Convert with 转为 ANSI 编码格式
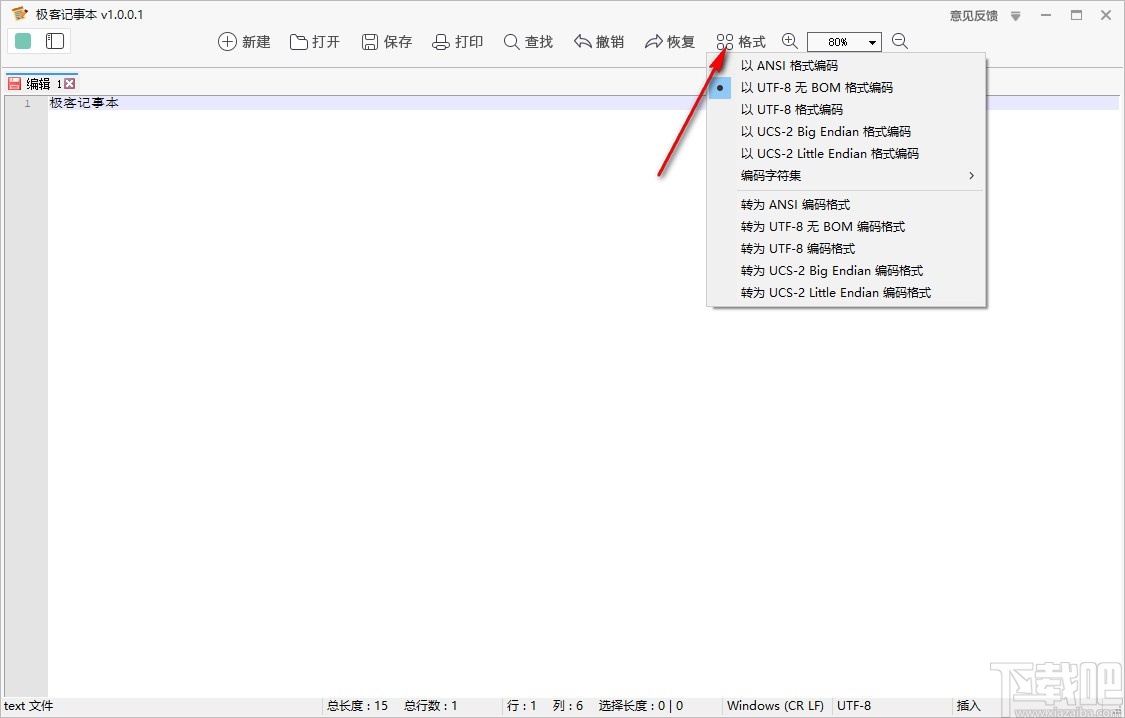1125x718 pixels. coord(846,204)
